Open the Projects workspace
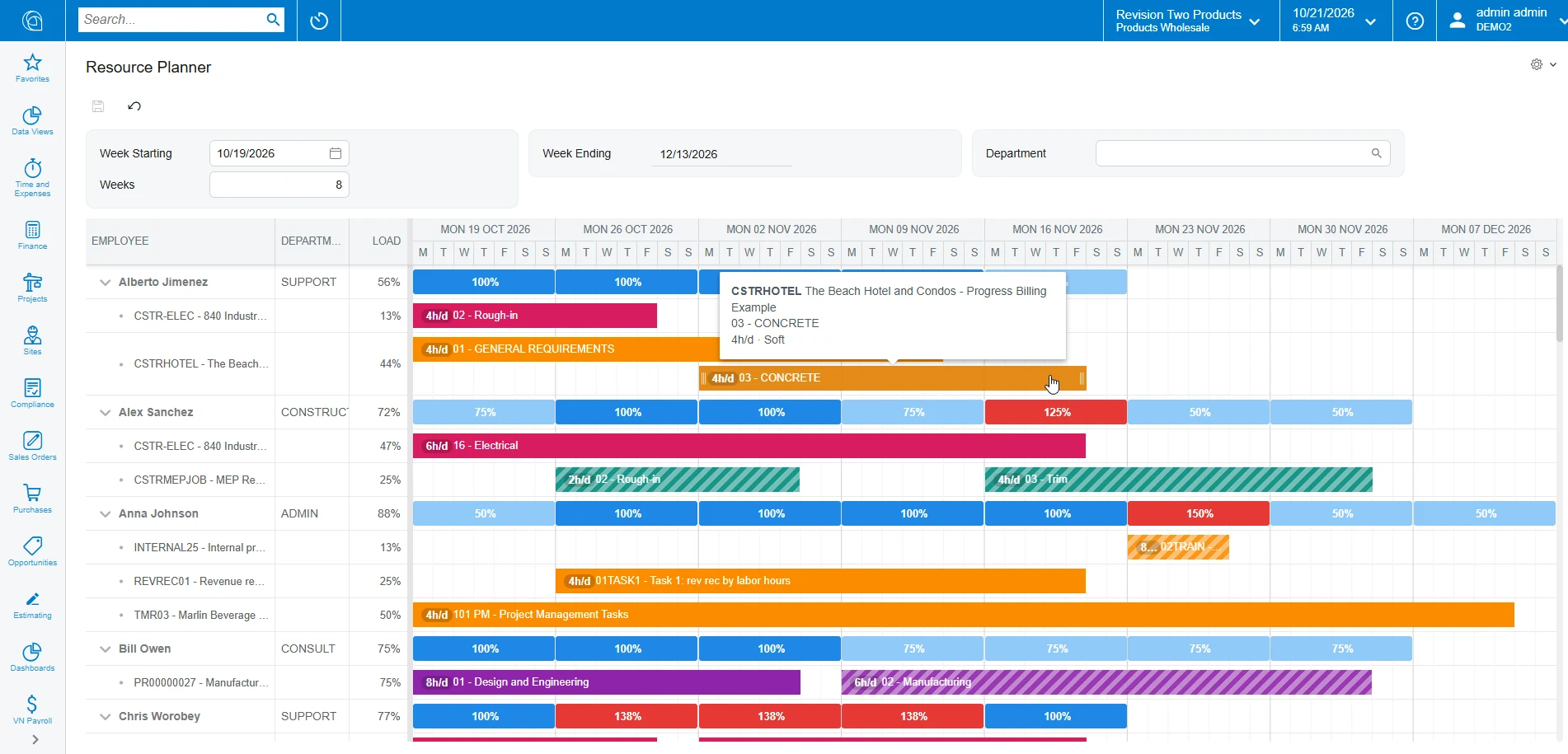Image resolution: width=1568 pixels, height=754 pixels. pyautogui.click(x=32, y=288)
